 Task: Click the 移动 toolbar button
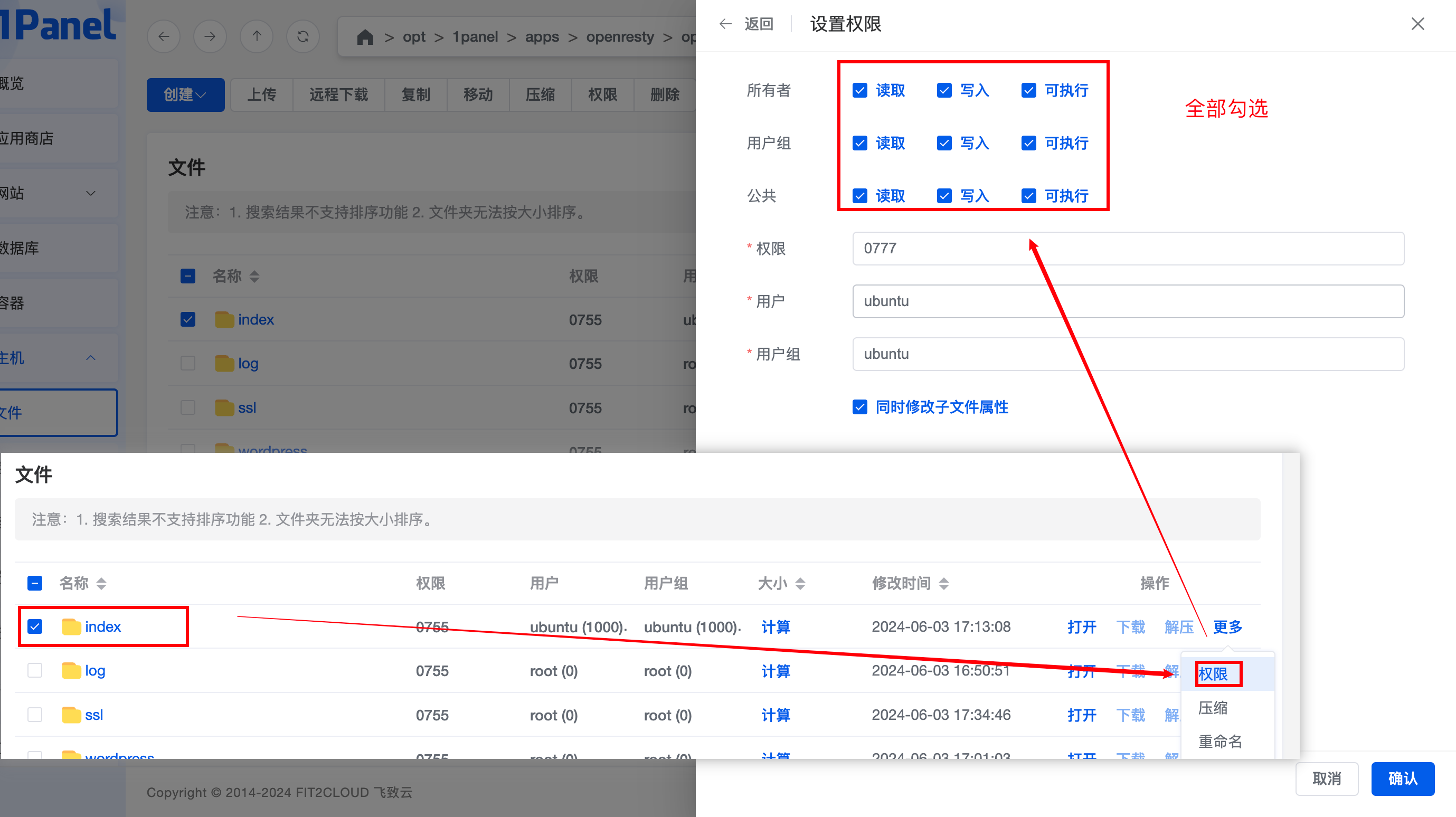pos(478,94)
